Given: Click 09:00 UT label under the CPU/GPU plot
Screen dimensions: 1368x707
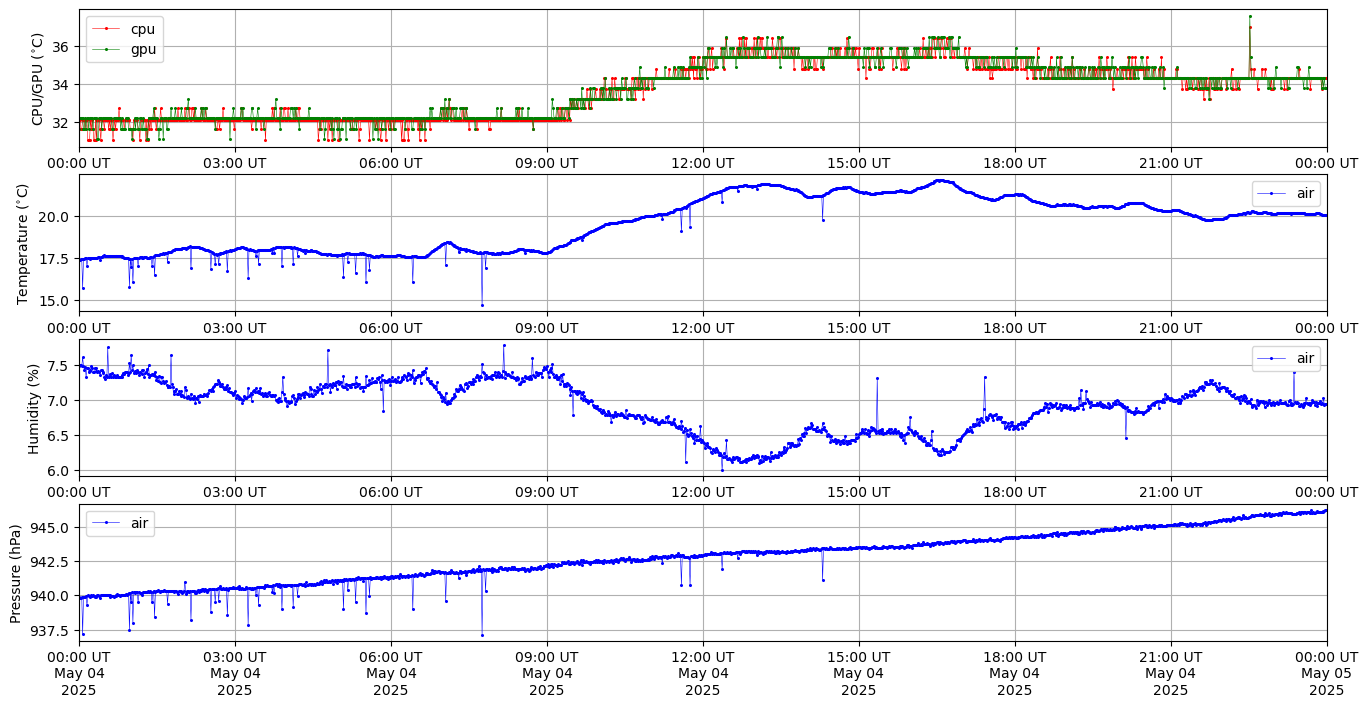Looking at the screenshot, I should (547, 163).
